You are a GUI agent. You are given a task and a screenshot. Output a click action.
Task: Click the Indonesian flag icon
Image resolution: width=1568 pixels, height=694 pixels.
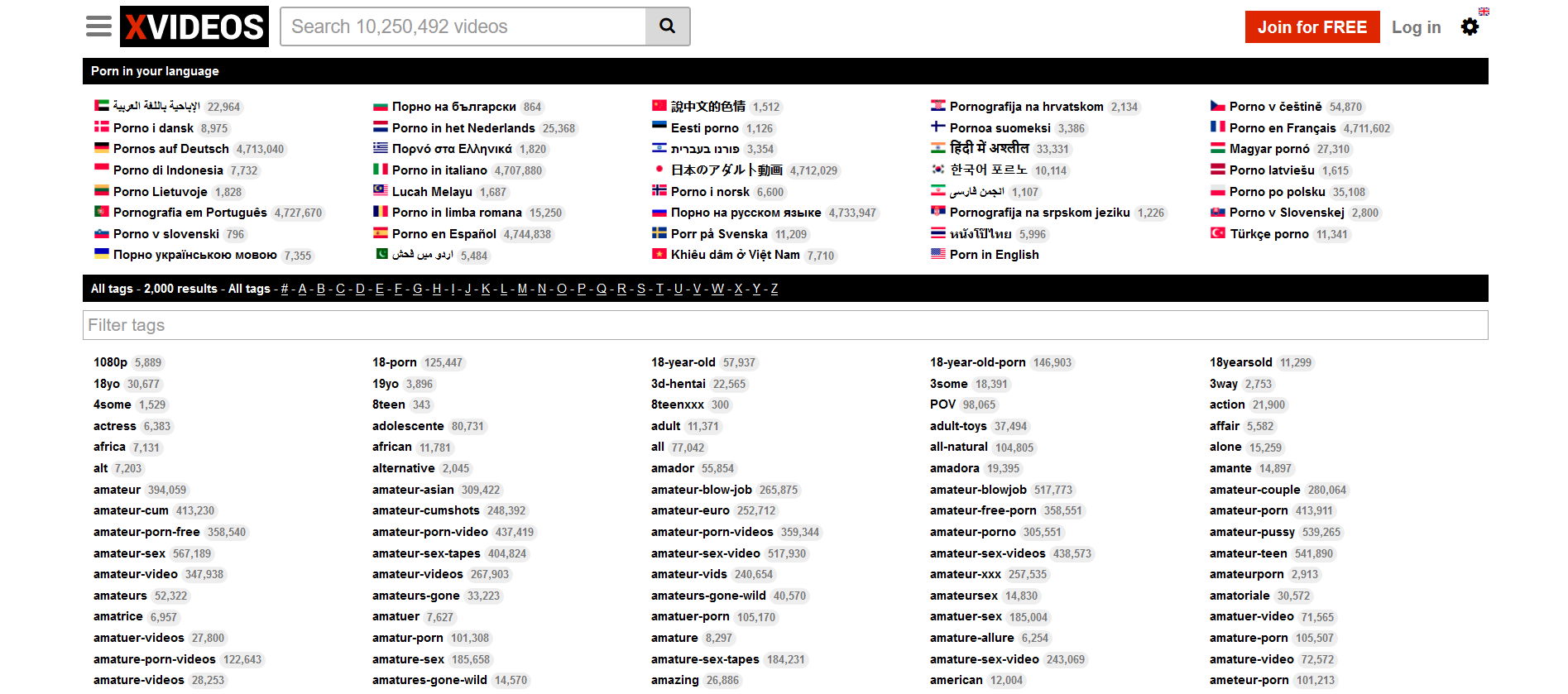click(102, 170)
